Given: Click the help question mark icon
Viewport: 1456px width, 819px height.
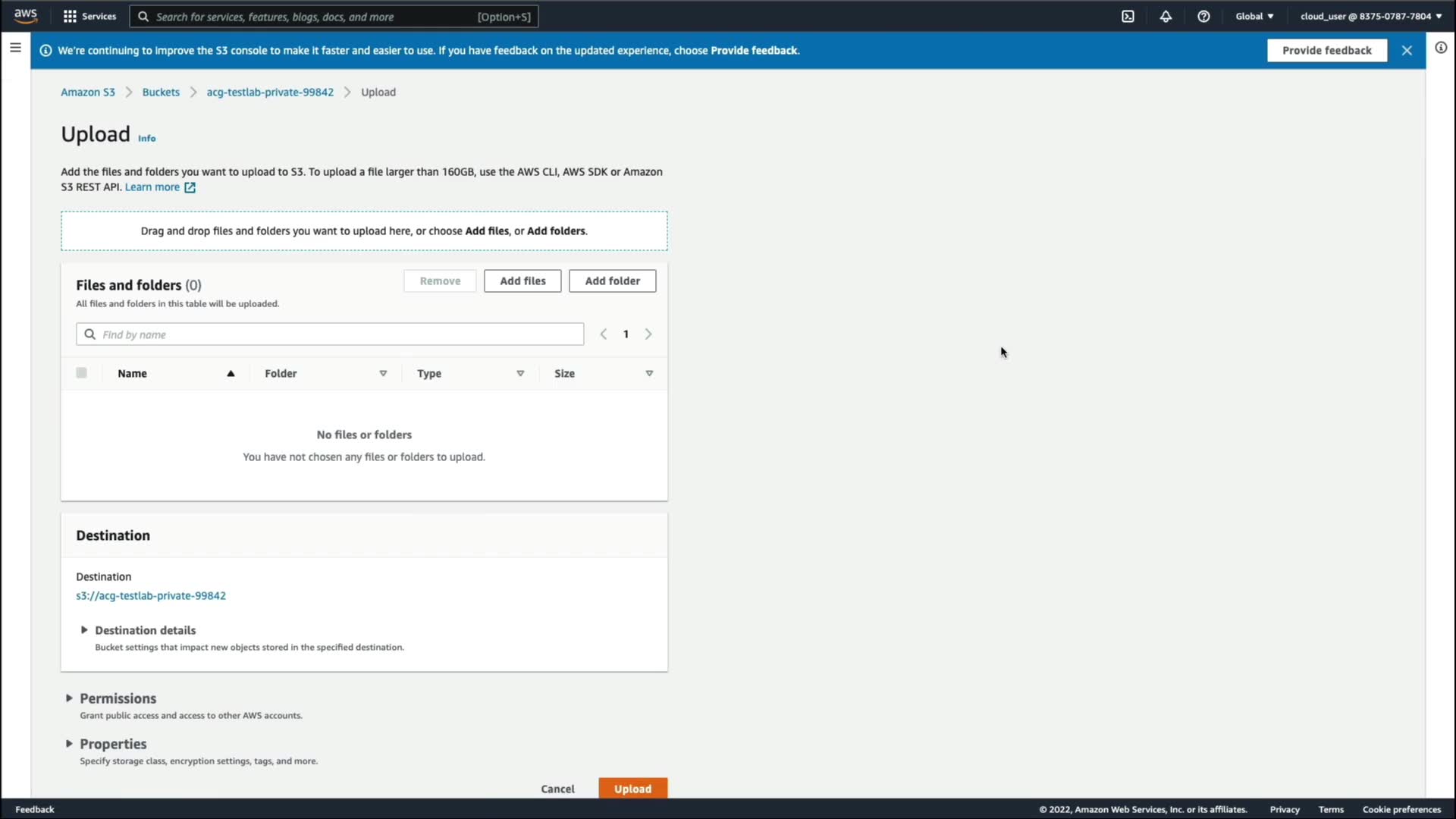Looking at the screenshot, I should click(x=1203, y=16).
